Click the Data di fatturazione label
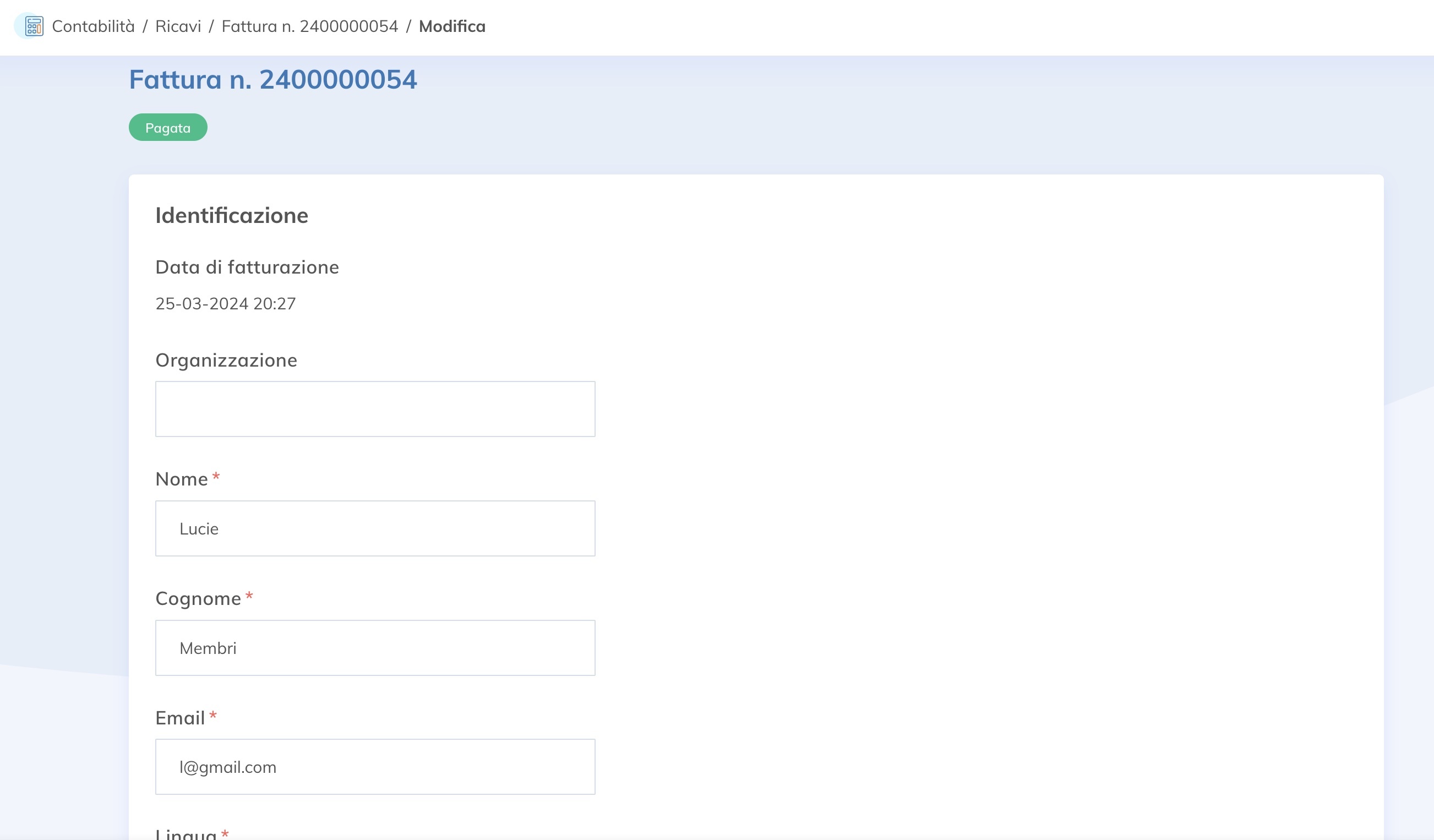 [x=247, y=267]
